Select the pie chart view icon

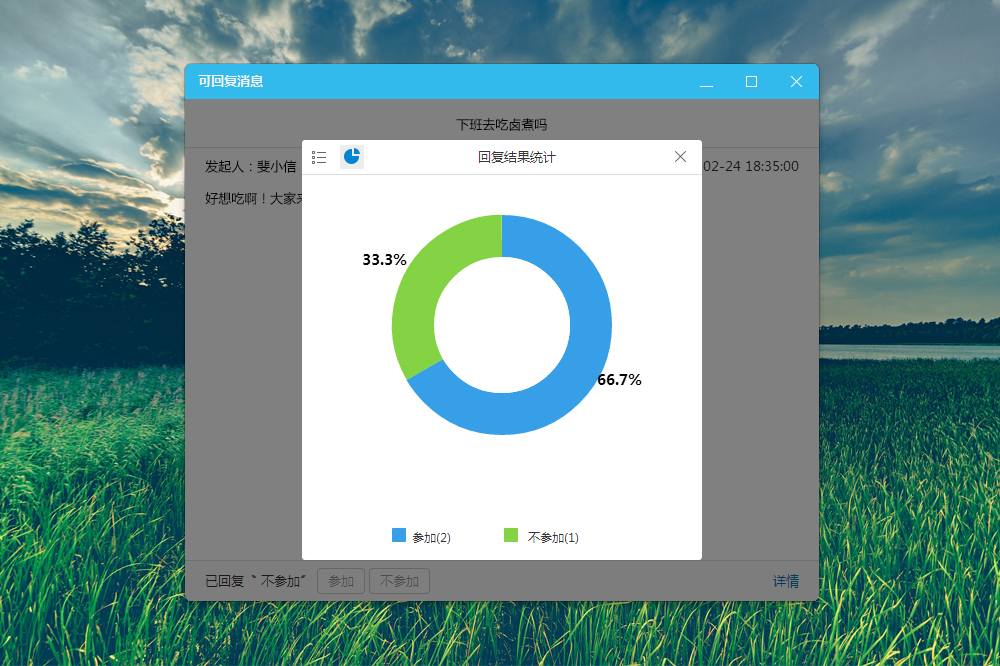point(351,156)
